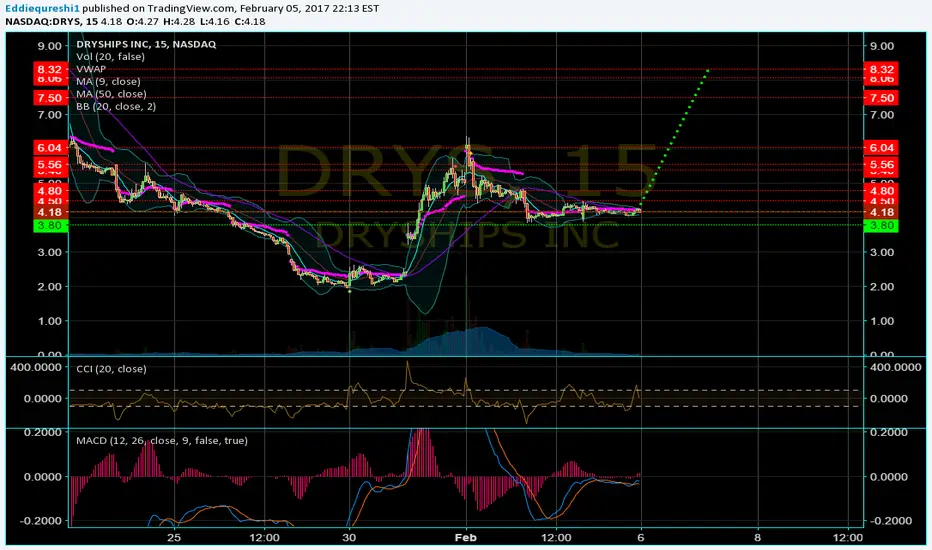Click the red 7.50 label on left axis

pos(50,98)
